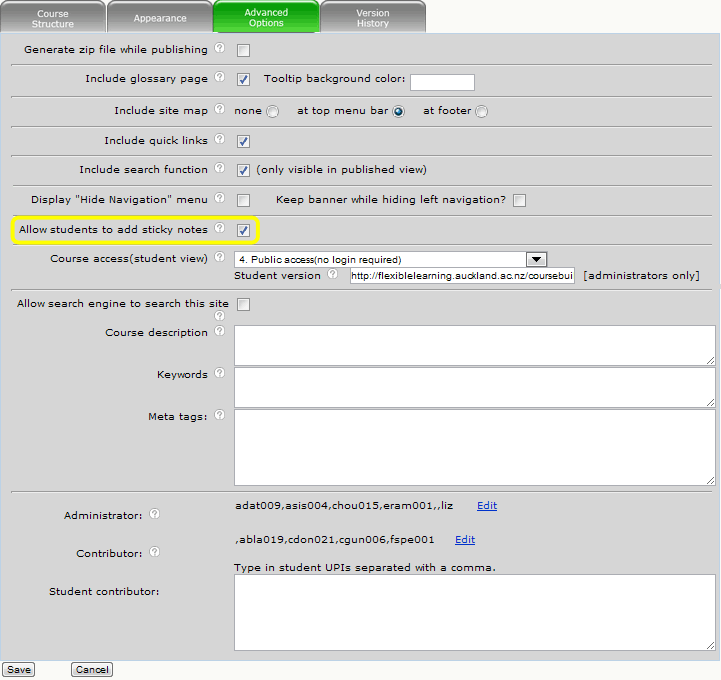Open help icon for Hide Navigation menu
The image size is (721, 680).
pyautogui.click(x=220, y=198)
